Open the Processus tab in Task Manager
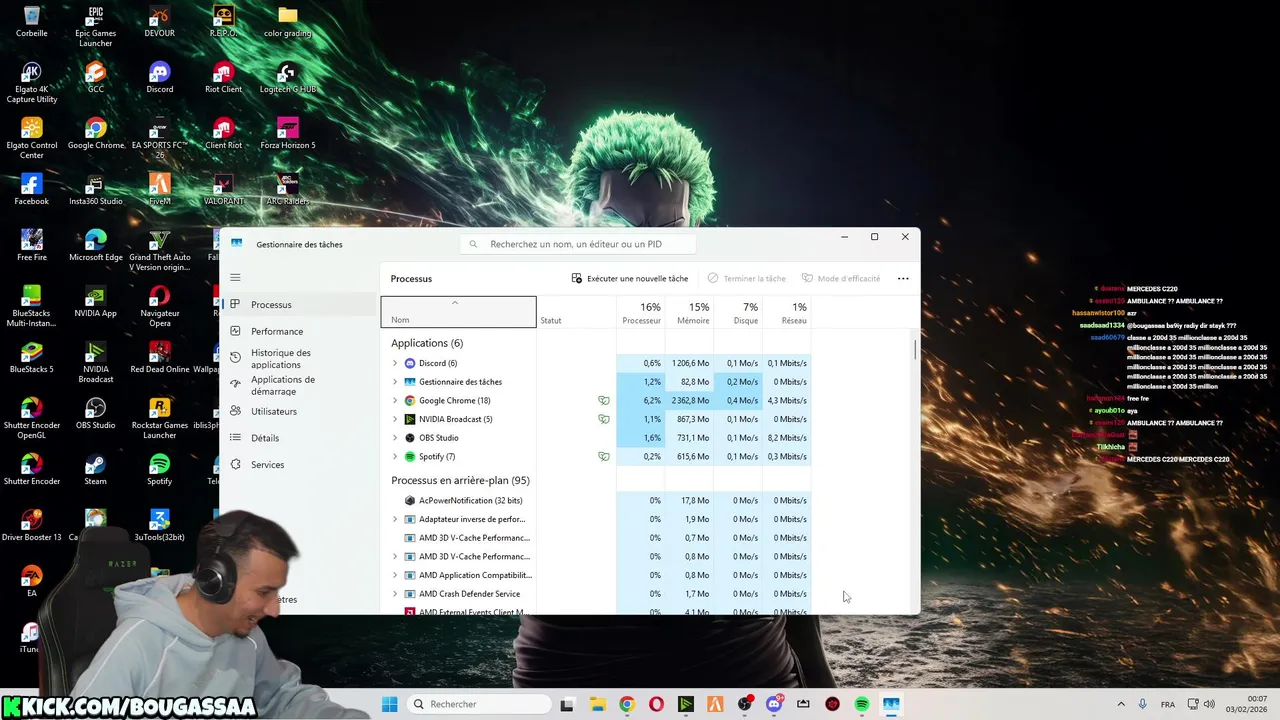 tap(298, 304)
